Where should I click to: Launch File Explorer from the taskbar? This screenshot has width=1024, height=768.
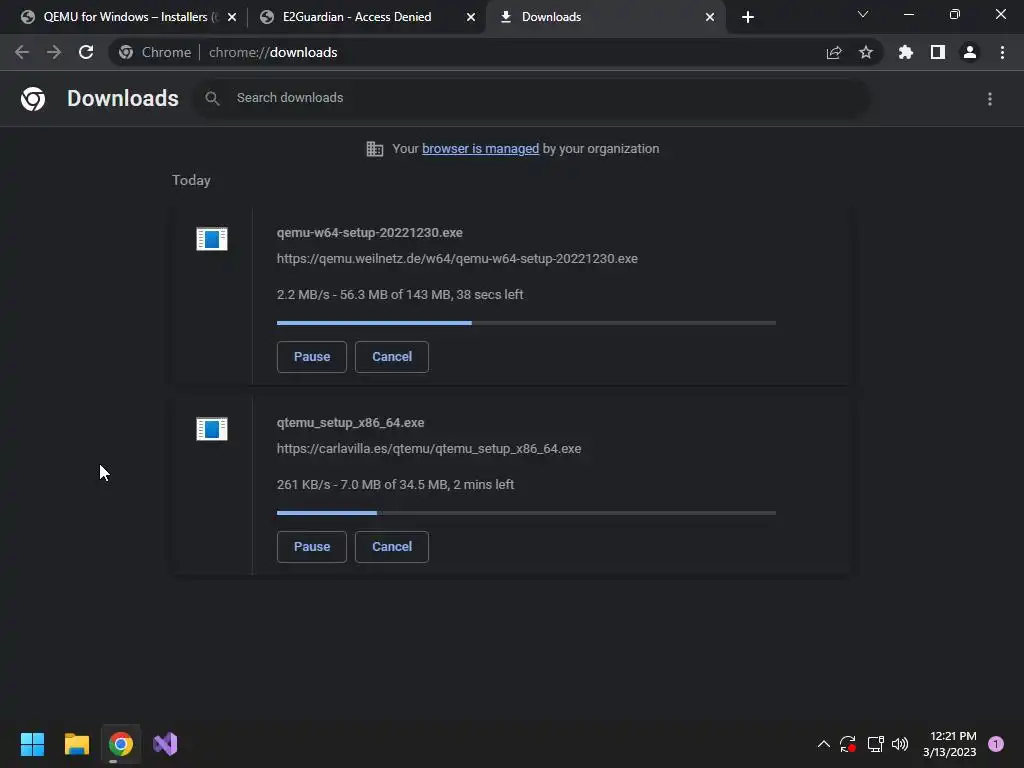(76, 744)
